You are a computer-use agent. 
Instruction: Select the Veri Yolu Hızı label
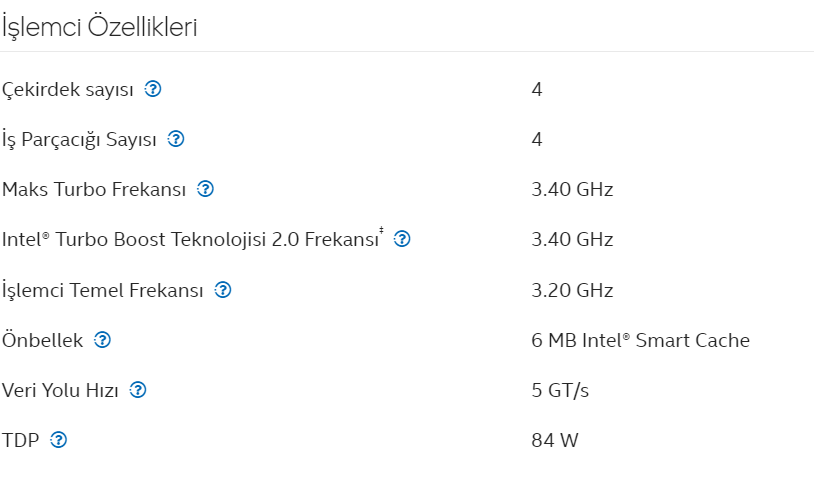click(60, 390)
